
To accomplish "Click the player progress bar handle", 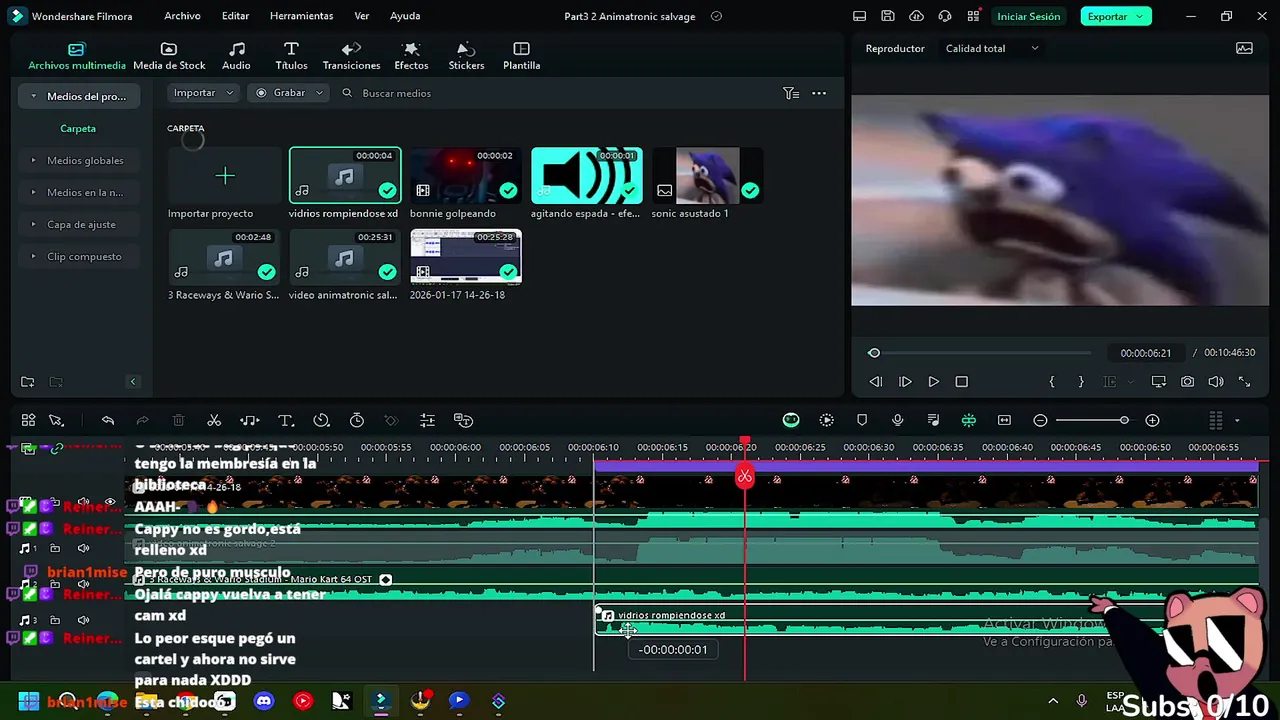I will [874, 353].
